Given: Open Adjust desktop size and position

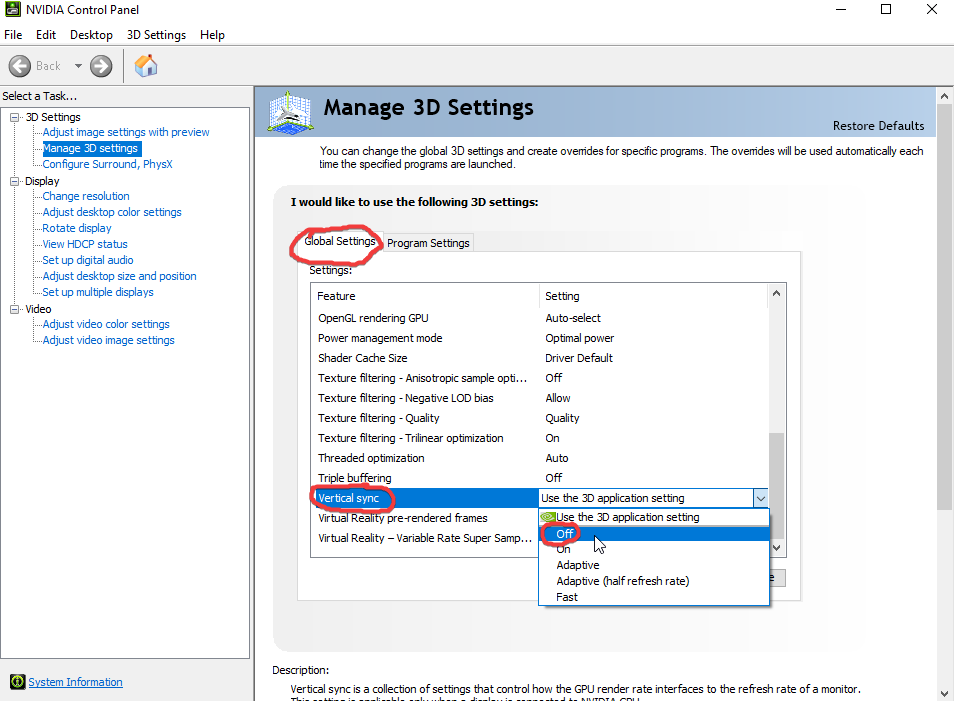Looking at the screenshot, I should point(119,276).
